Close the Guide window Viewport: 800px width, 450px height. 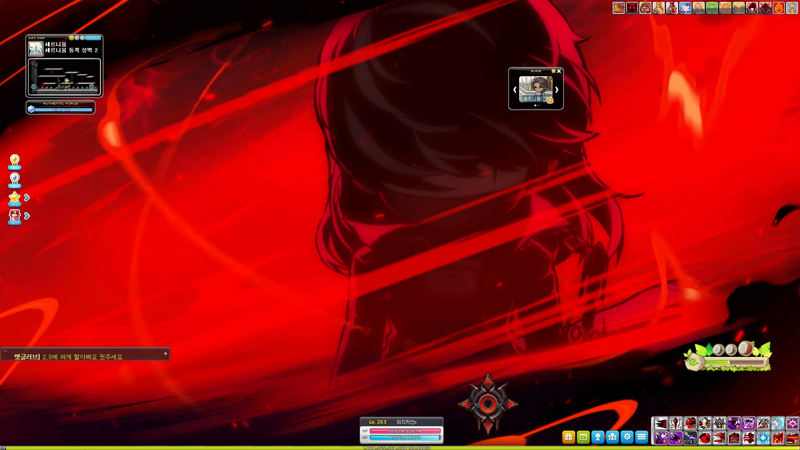pyautogui.click(x=559, y=71)
